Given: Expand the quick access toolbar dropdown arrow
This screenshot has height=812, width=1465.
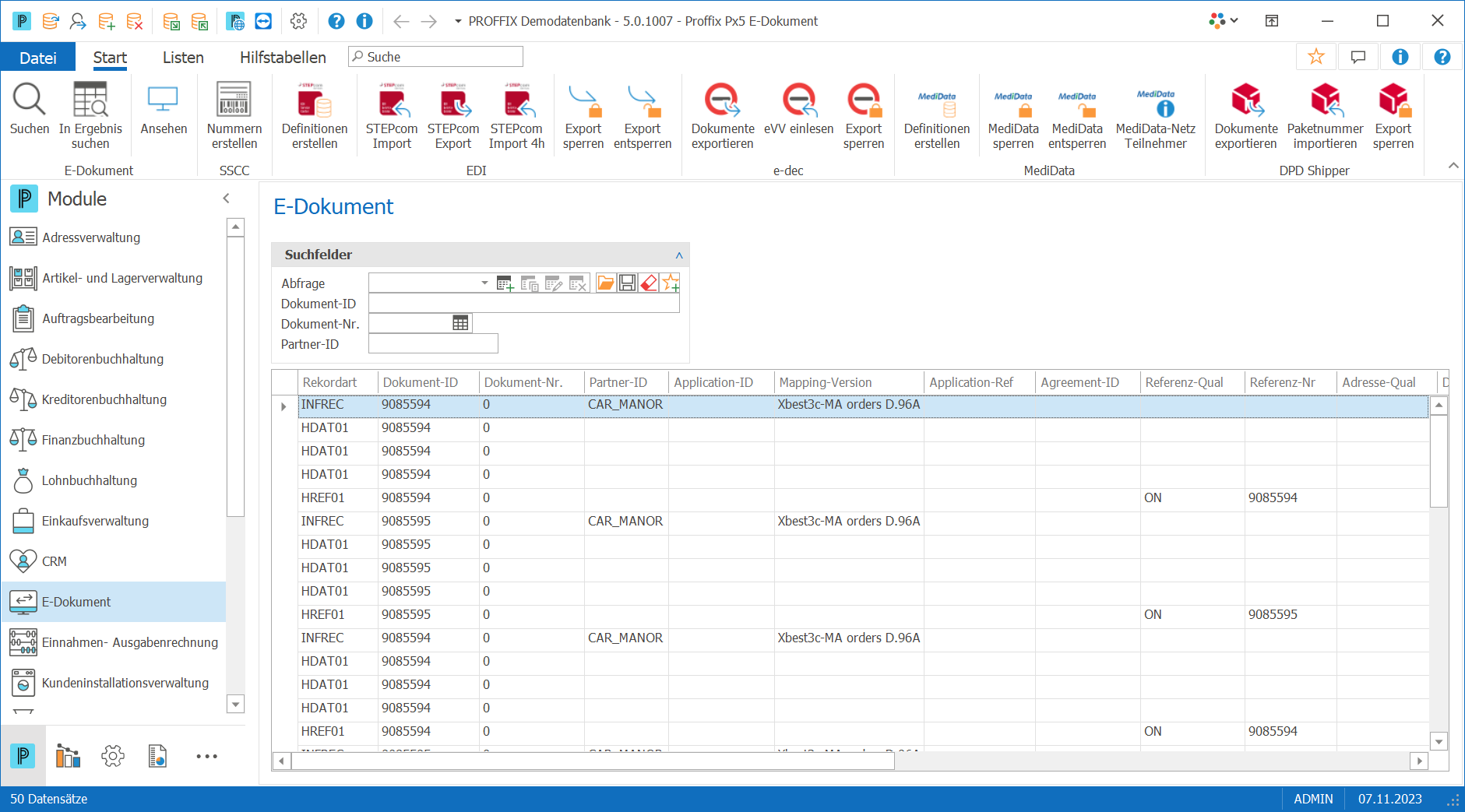Looking at the screenshot, I should [458, 21].
